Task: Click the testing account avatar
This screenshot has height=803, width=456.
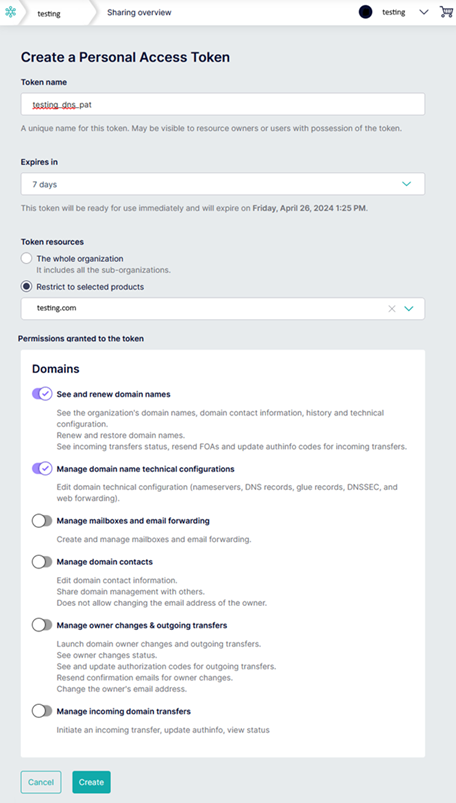Action: (x=365, y=12)
